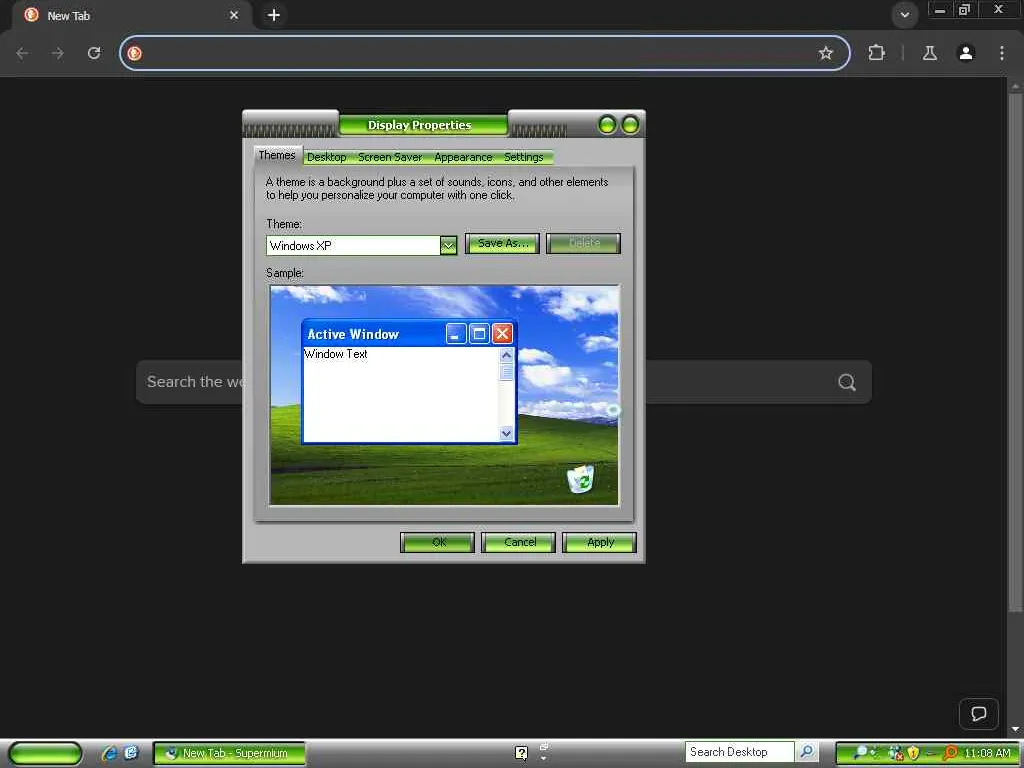
Task: Click the taskbar language bar options arrow
Action: pos(543,759)
